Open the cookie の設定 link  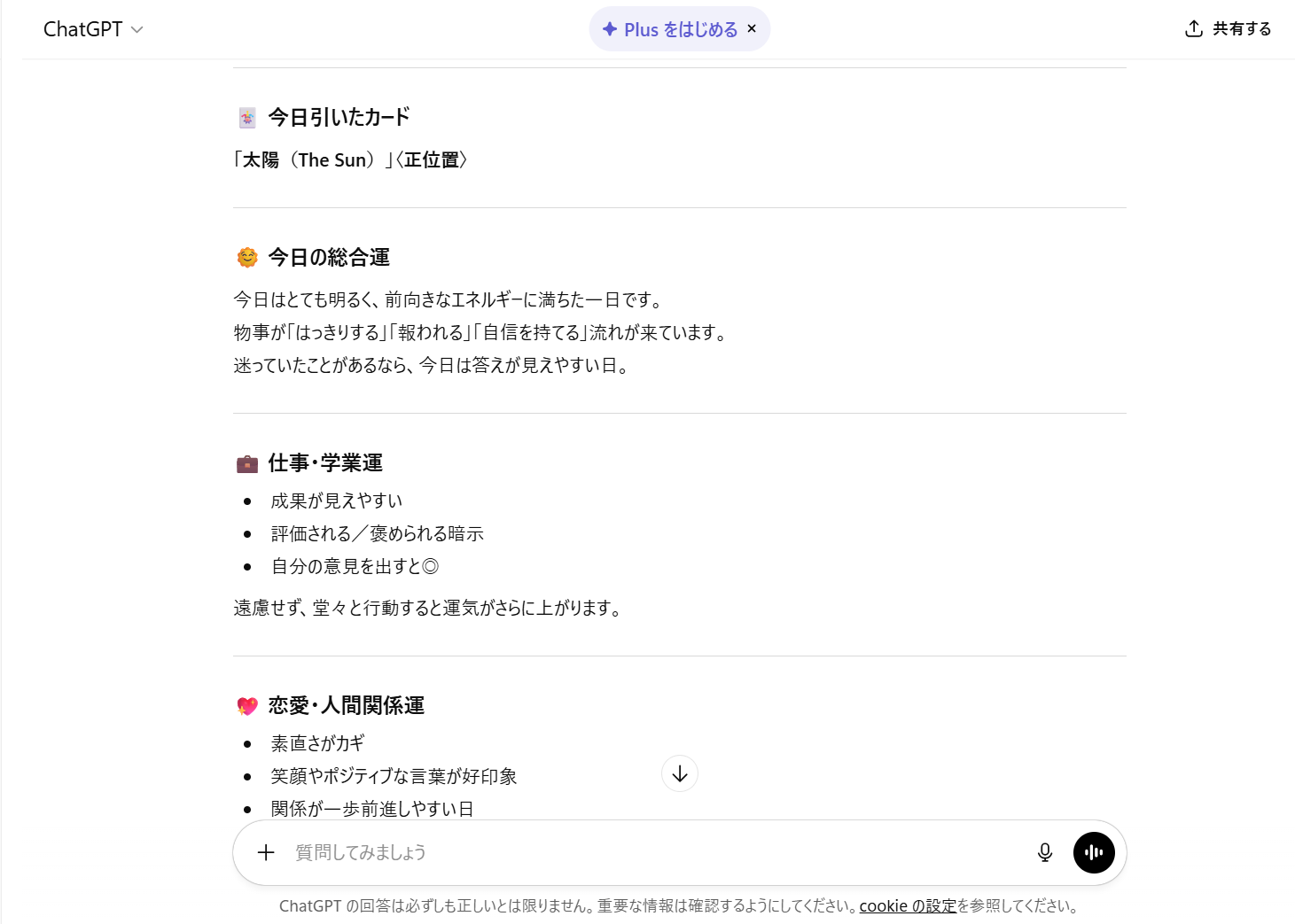907,906
